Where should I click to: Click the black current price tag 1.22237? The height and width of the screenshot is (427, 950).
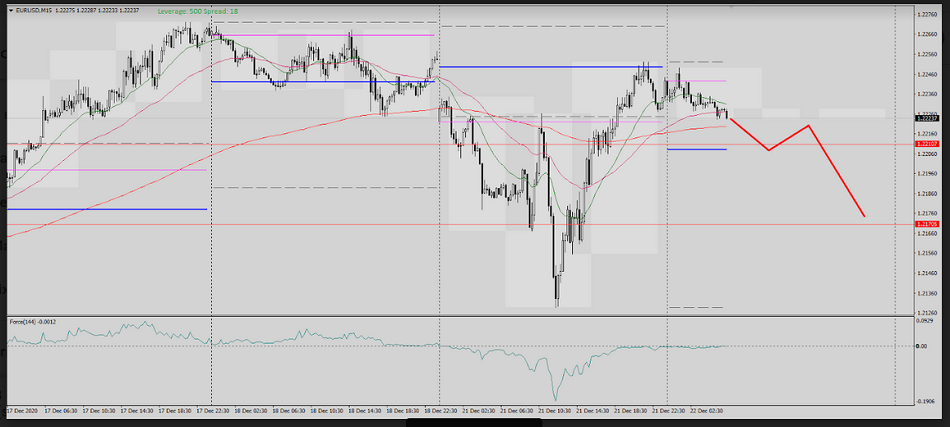(926, 118)
